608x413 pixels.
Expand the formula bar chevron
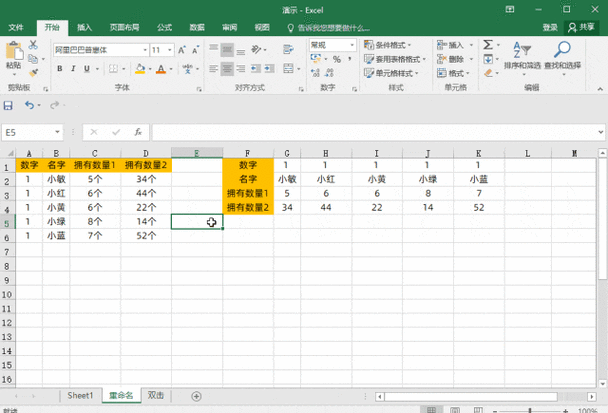[601, 132]
